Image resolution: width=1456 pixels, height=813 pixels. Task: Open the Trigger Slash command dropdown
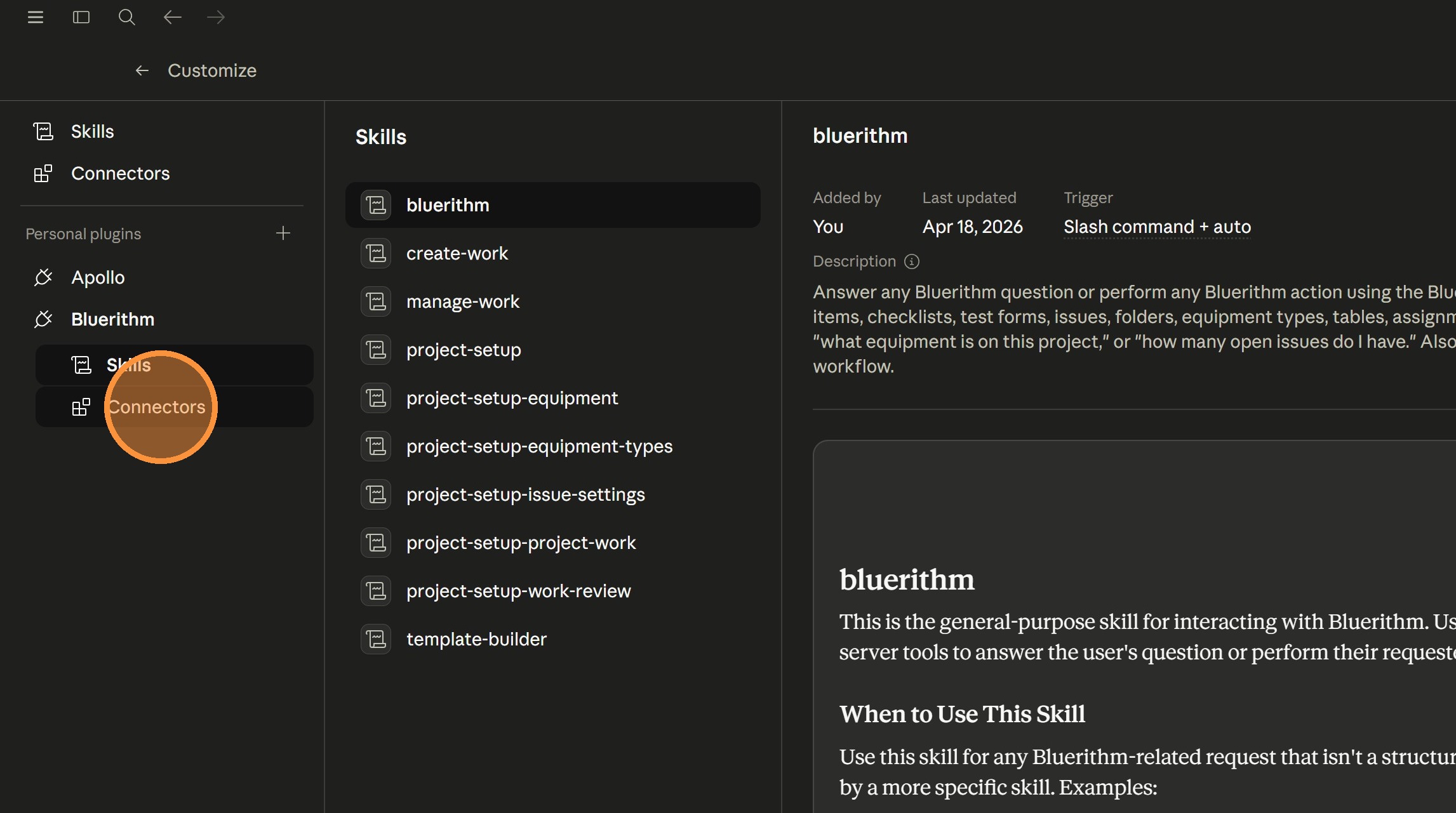[1156, 227]
